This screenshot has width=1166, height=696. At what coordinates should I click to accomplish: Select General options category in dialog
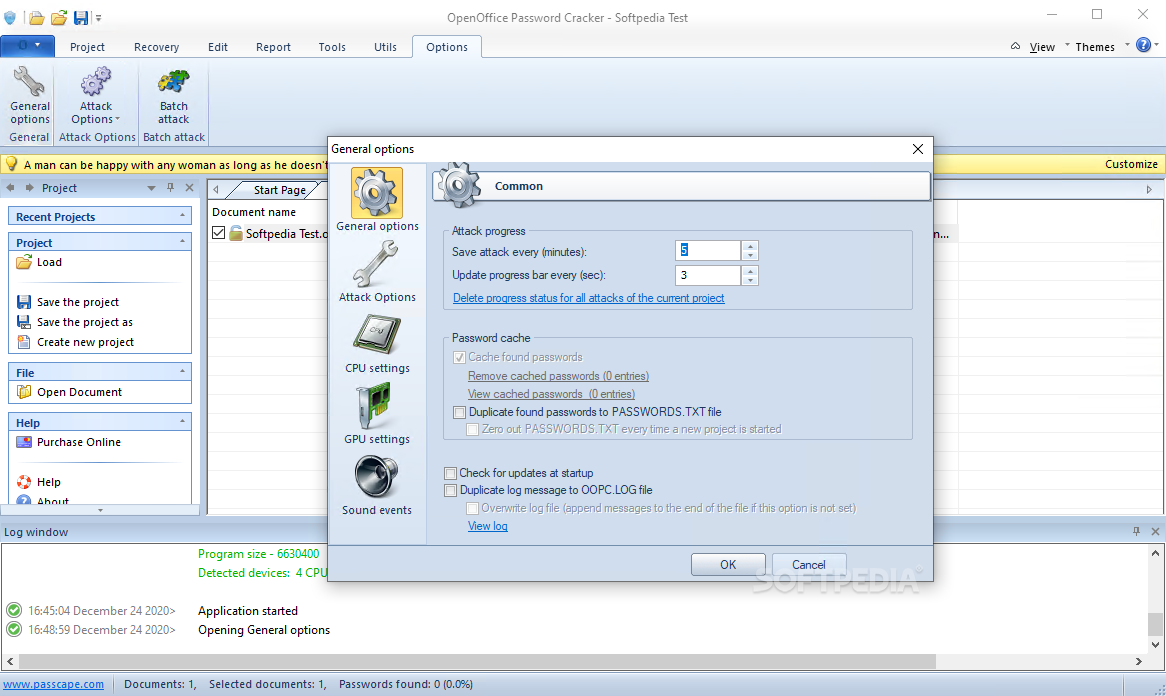tap(377, 199)
